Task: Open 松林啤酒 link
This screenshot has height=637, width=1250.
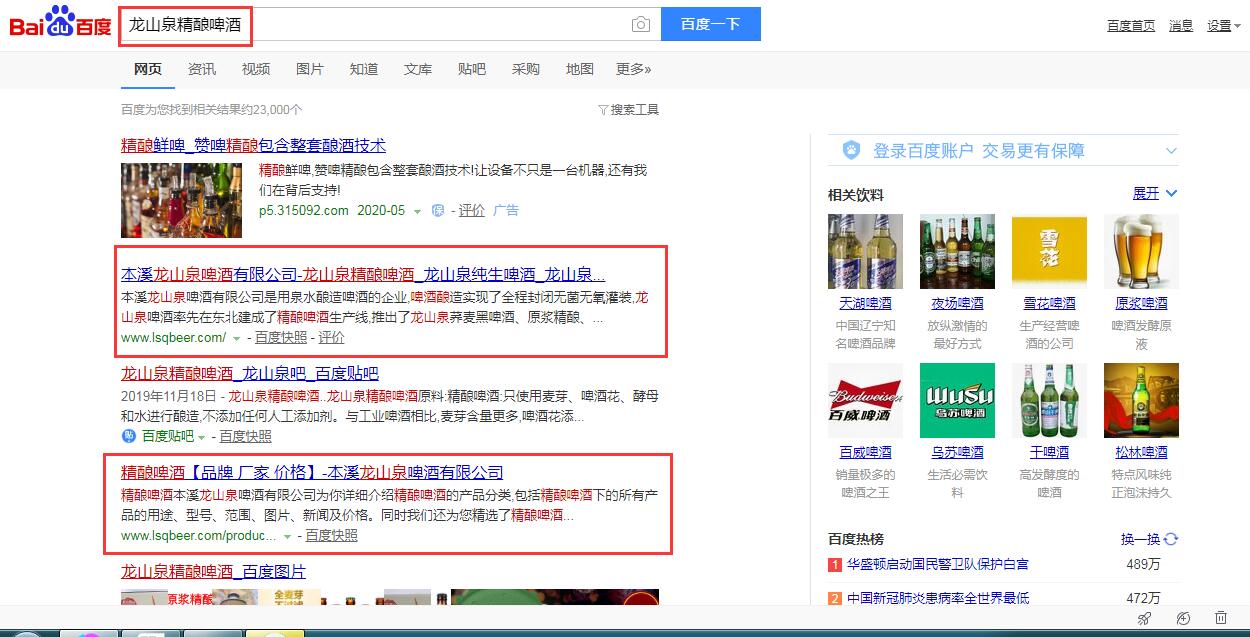Action: (1141, 452)
